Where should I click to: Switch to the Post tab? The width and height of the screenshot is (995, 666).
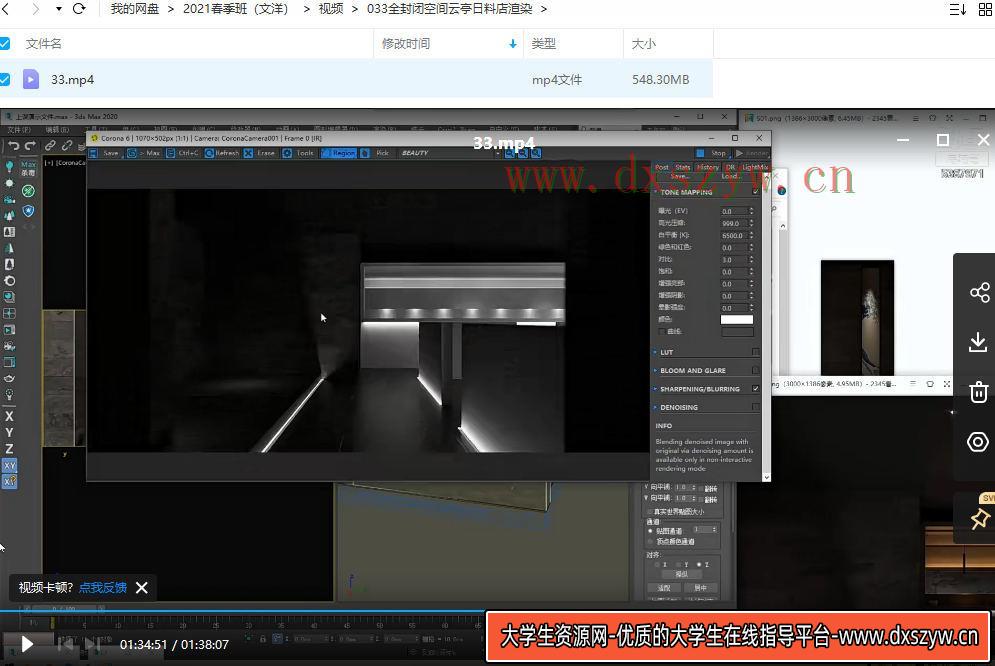click(662, 167)
